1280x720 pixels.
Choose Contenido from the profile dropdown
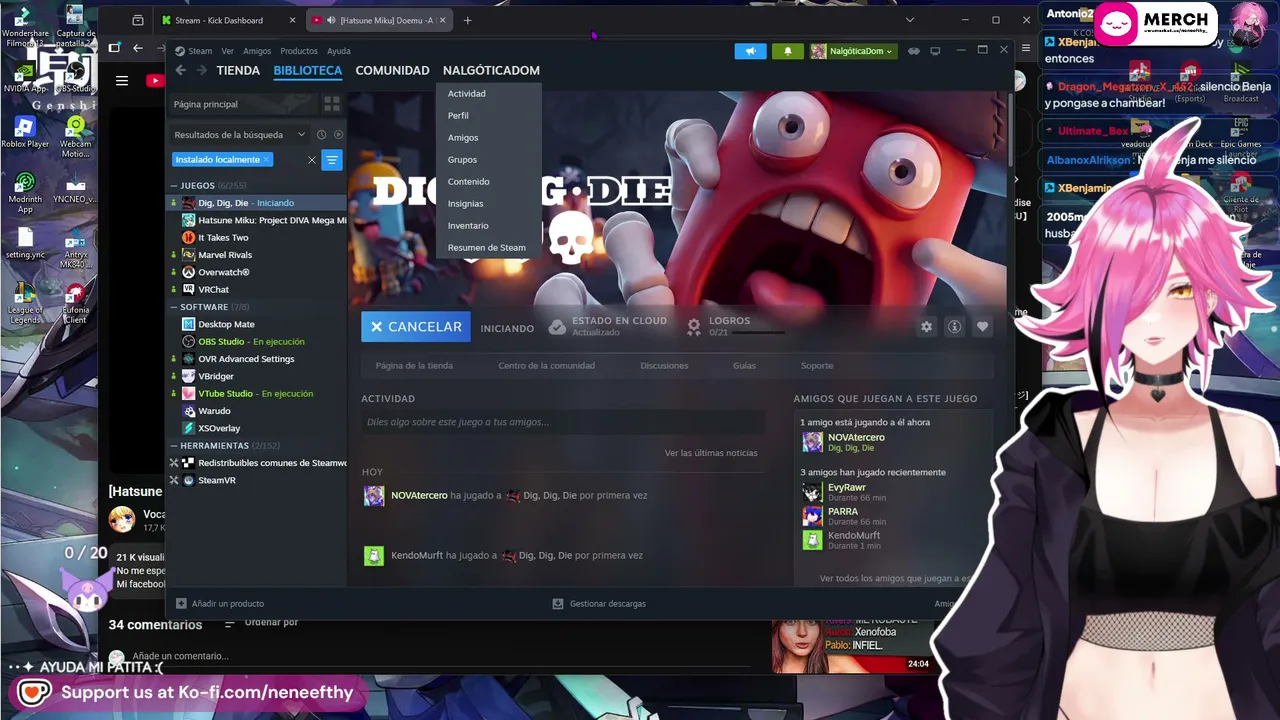pos(469,182)
